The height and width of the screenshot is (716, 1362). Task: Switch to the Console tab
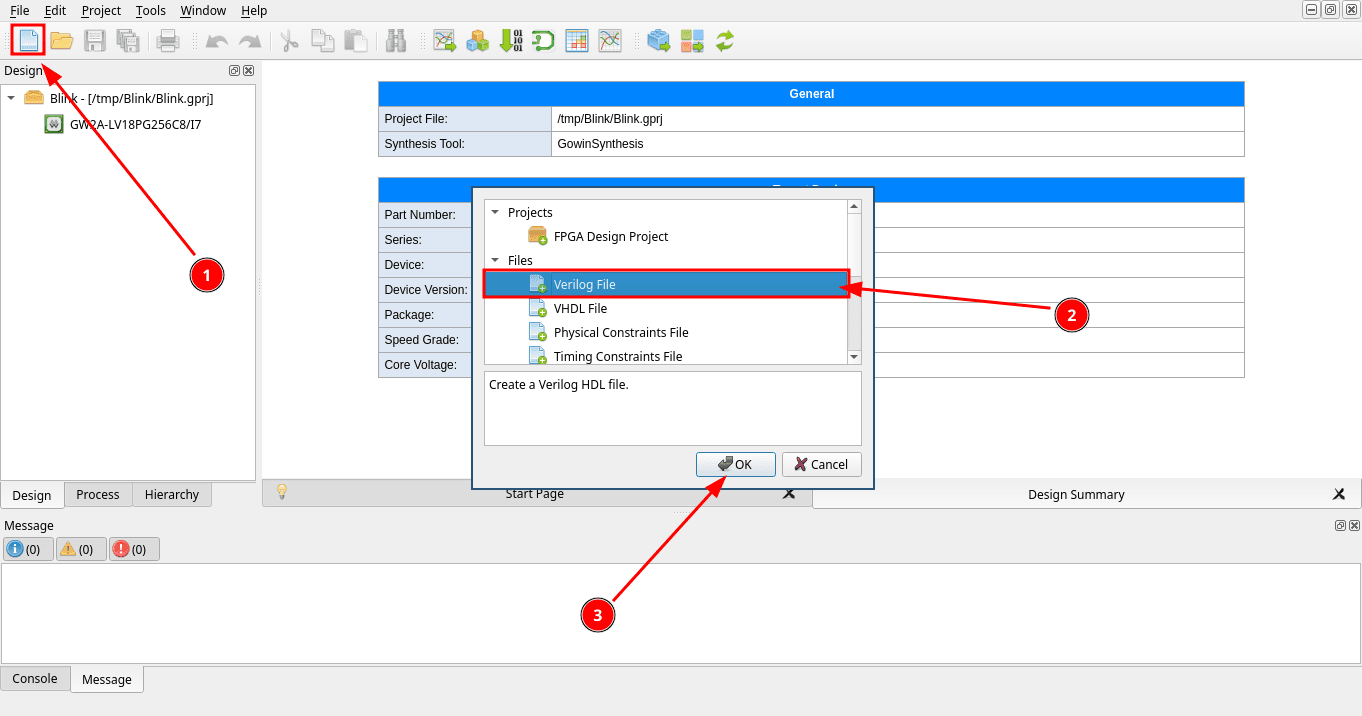35,678
